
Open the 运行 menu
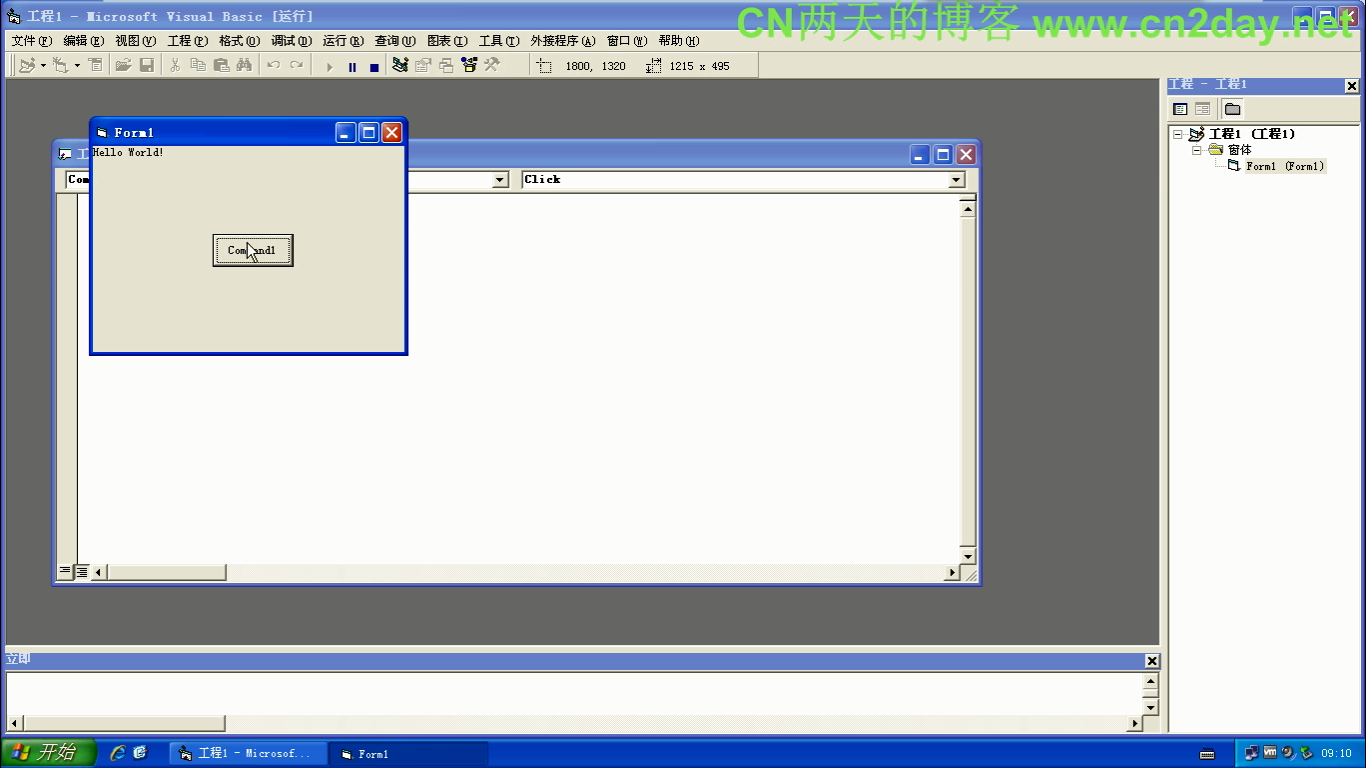tap(343, 41)
